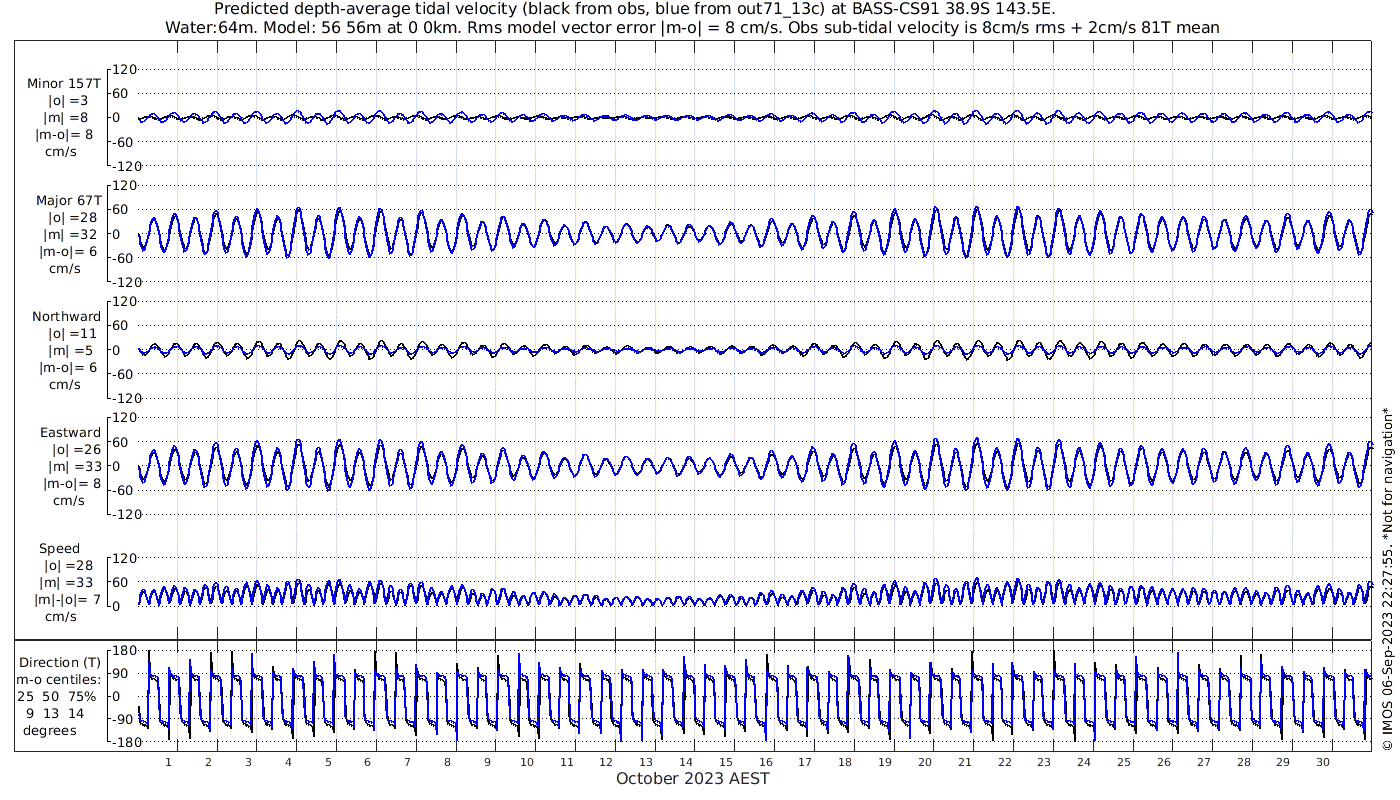Click the '180' y-axis label in Direction panel

pyautogui.click(x=124, y=651)
